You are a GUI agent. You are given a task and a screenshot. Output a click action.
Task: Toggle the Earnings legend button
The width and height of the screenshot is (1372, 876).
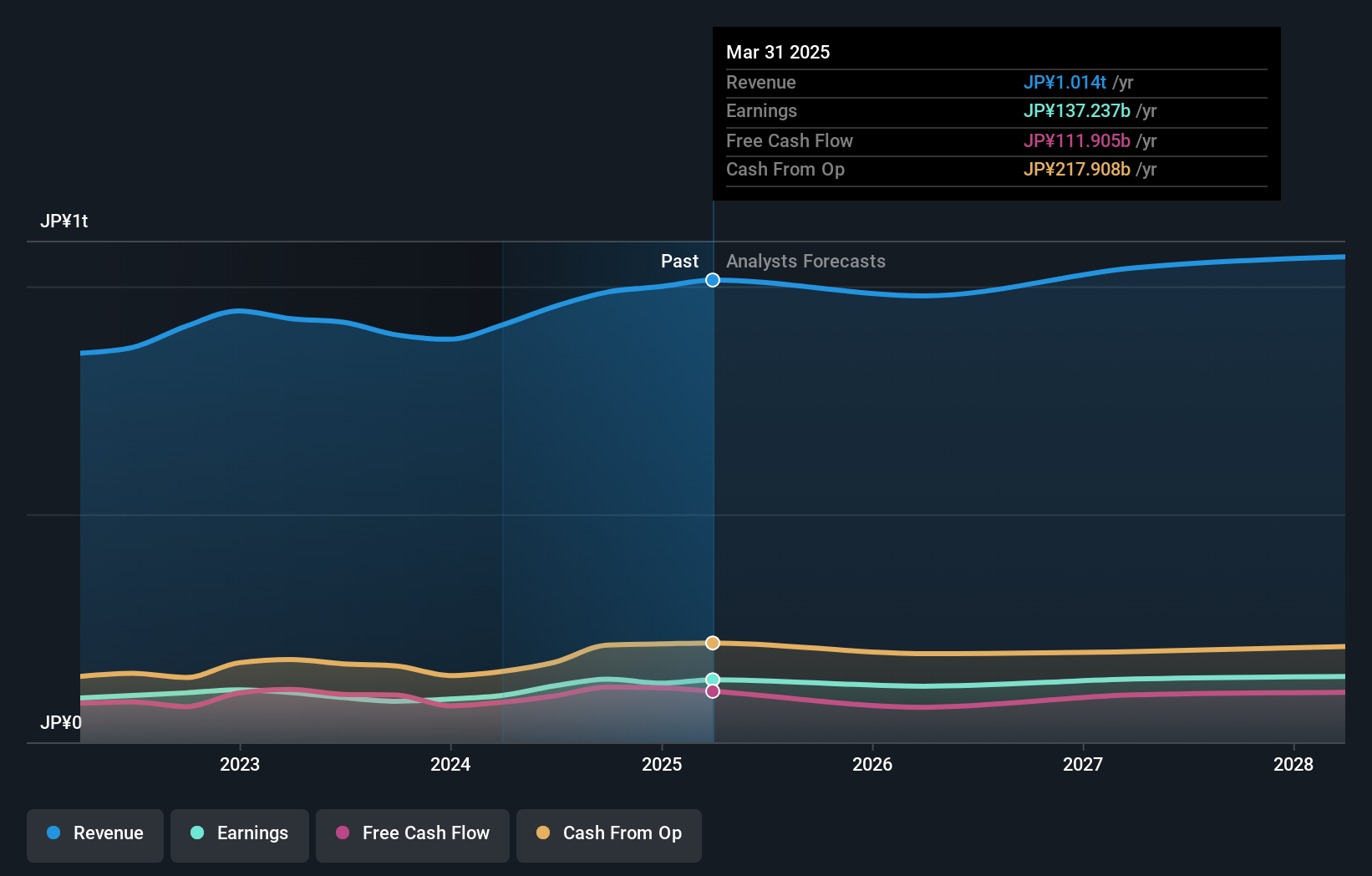point(240,835)
